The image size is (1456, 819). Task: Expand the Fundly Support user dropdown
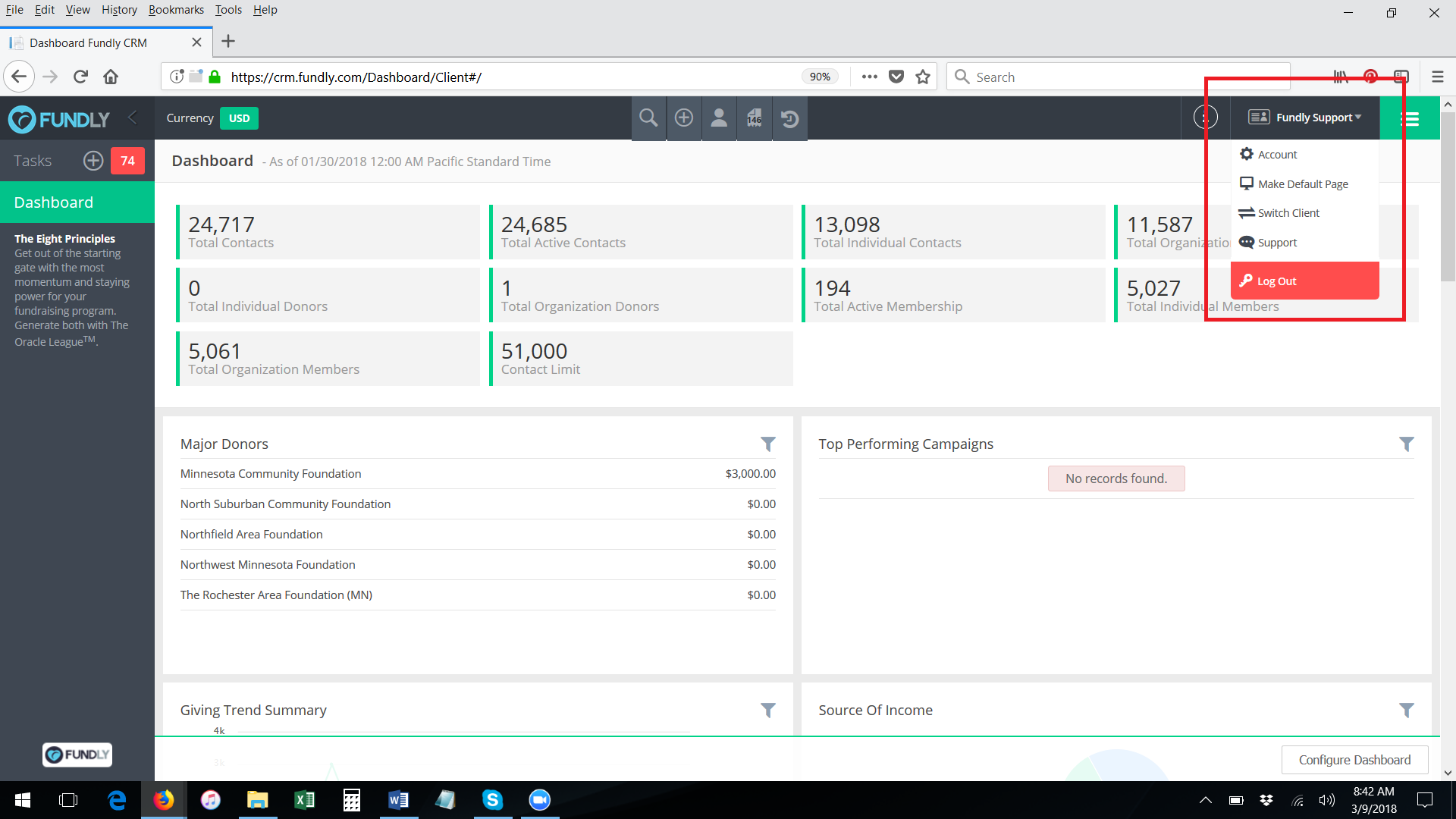click(1305, 118)
